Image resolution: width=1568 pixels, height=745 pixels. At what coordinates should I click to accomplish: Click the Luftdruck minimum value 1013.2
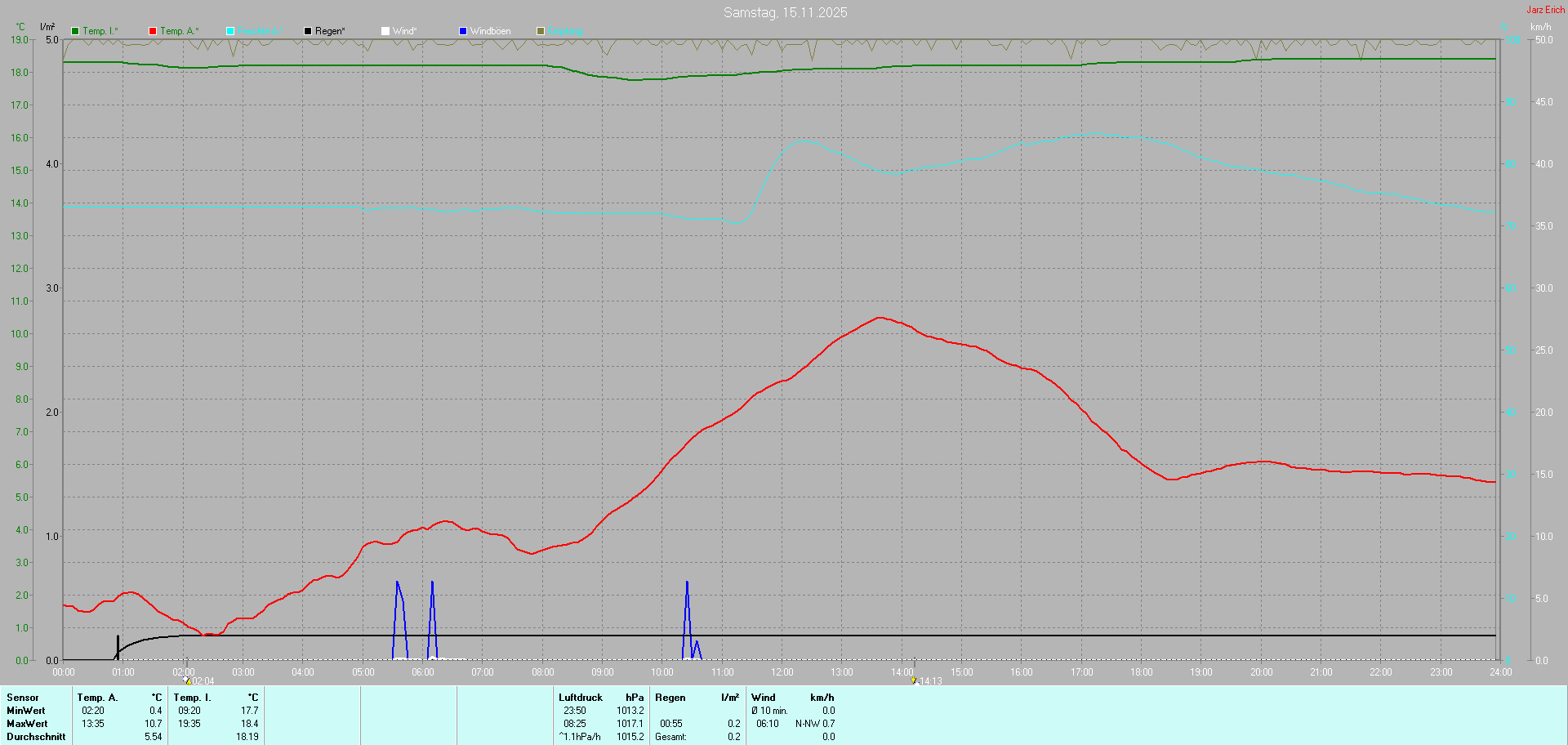630,711
